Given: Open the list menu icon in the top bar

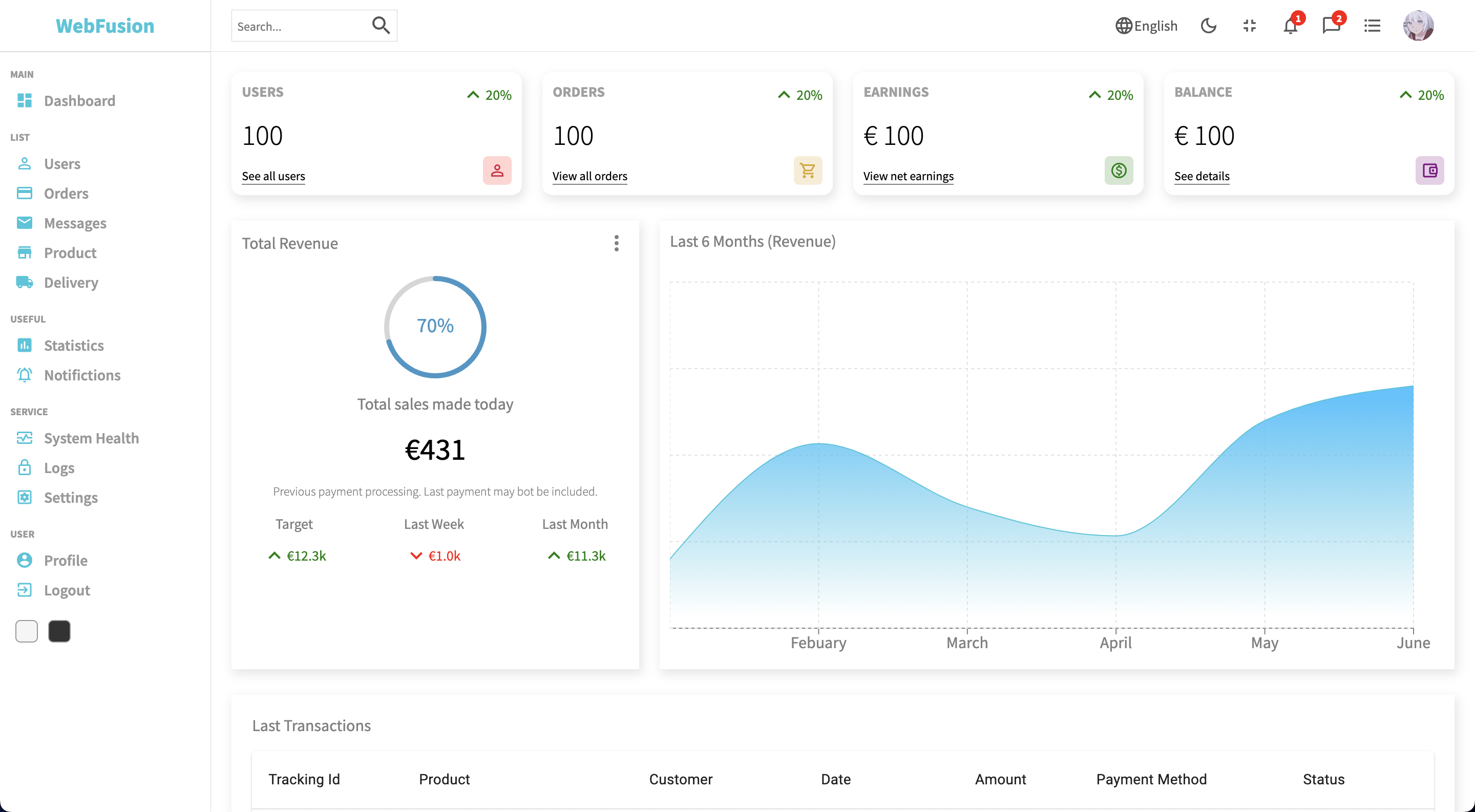Looking at the screenshot, I should click(1372, 26).
